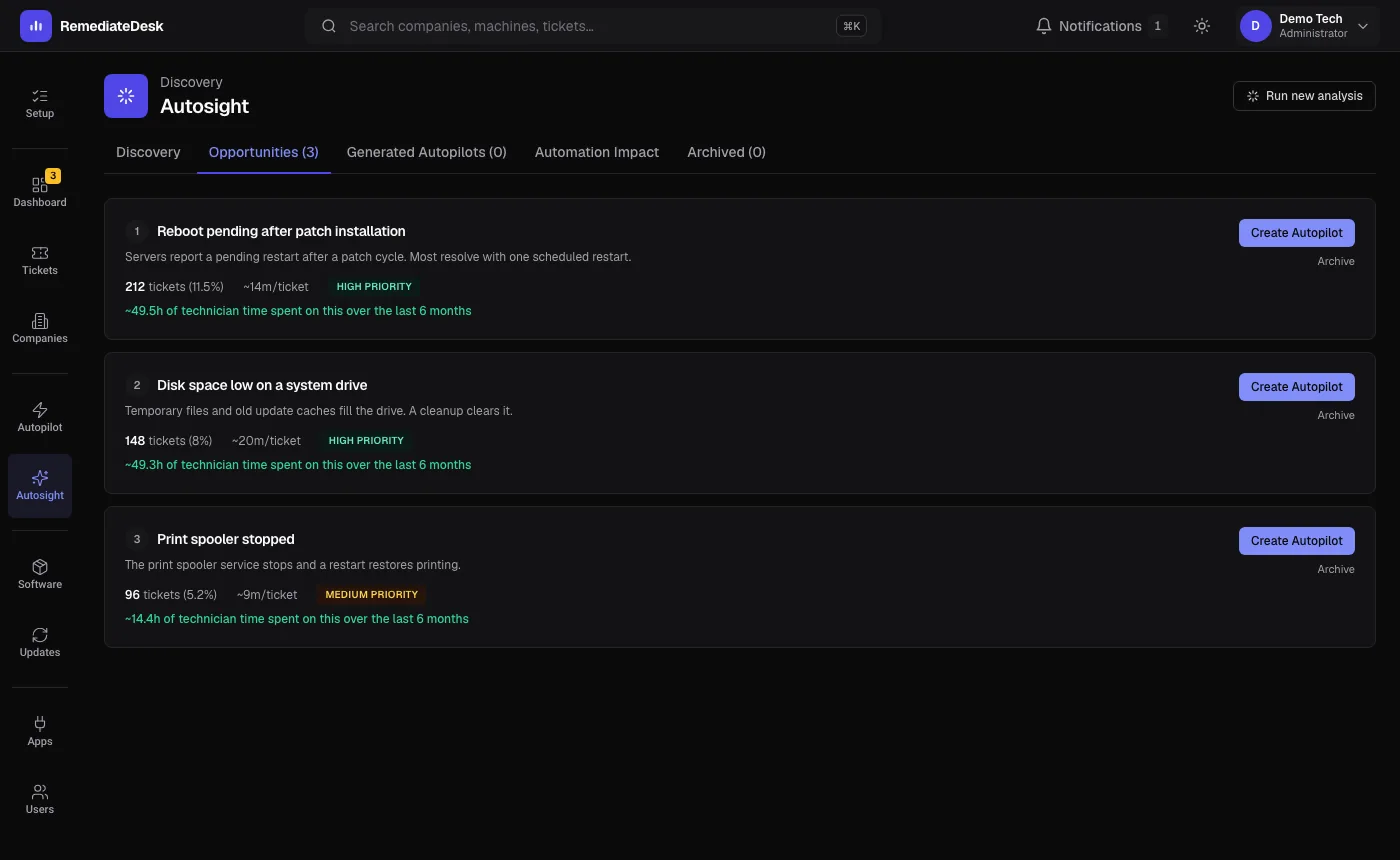Go to Dashboard in the sidebar
Viewport: 1400px width, 860px height.
[40, 192]
